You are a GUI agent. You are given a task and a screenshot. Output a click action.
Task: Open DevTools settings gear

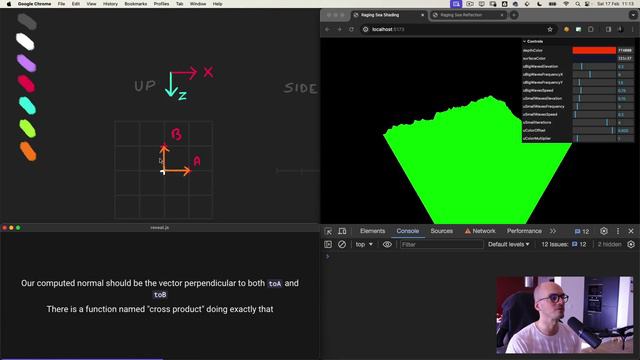(x=604, y=231)
